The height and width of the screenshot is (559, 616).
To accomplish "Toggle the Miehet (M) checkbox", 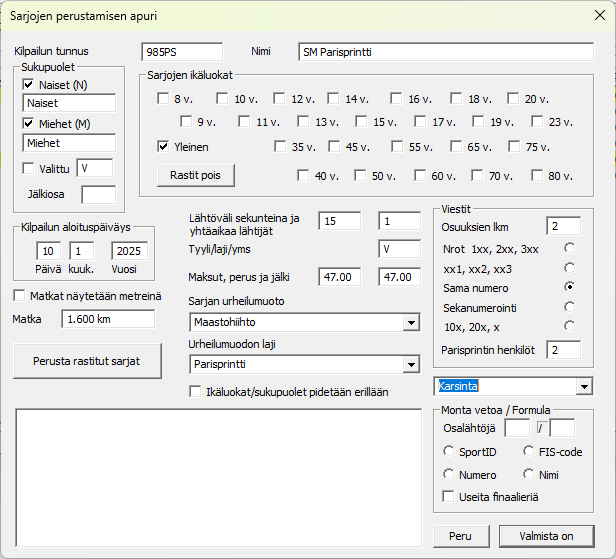I will pyautogui.click(x=29, y=123).
